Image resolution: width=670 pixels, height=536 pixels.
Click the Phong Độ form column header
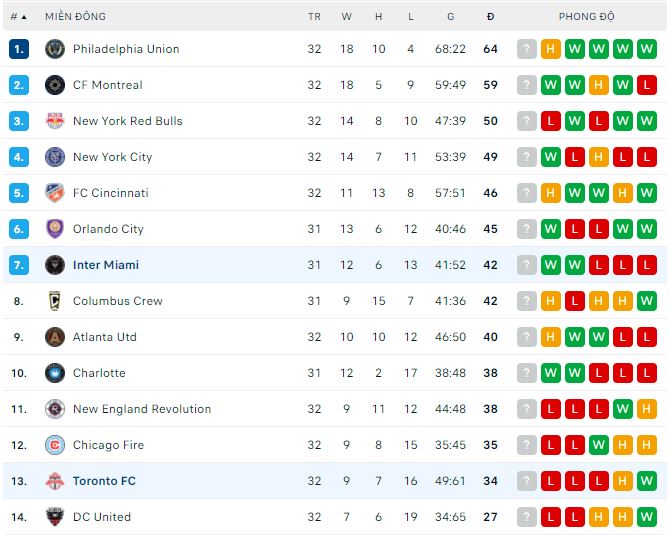tap(587, 17)
